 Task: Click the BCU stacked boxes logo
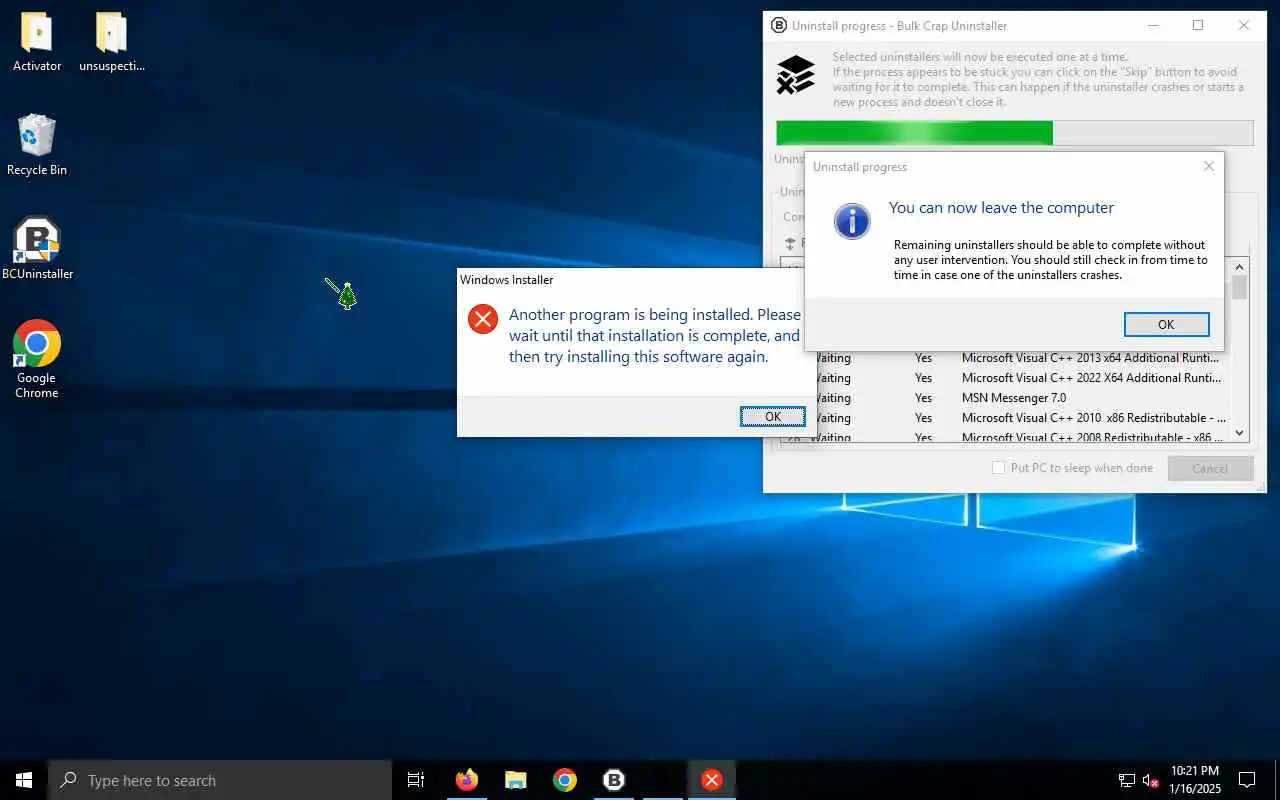pos(796,75)
